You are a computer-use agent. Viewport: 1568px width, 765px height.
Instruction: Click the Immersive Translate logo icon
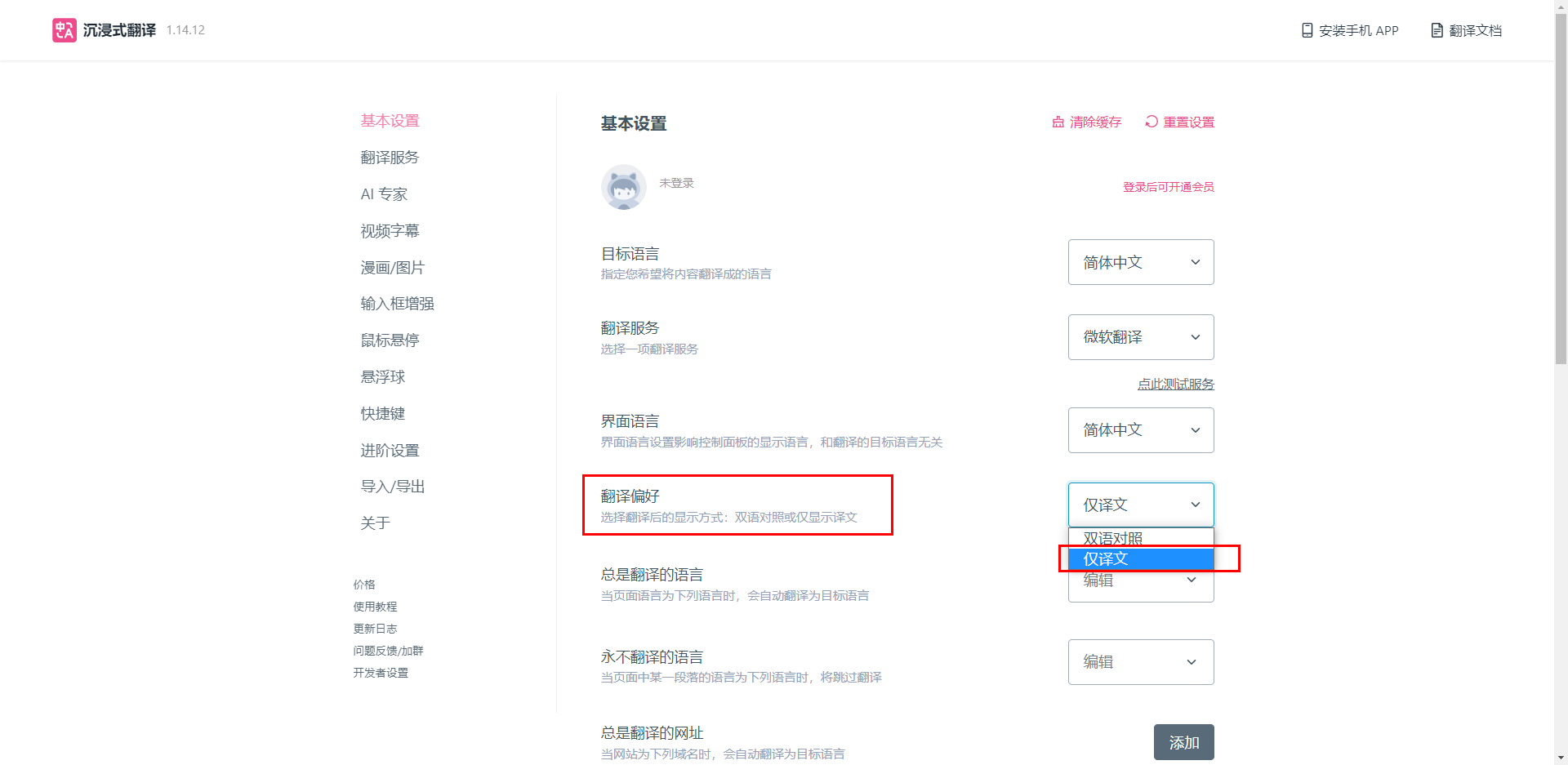pyautogui.click(x=64, y=30)
